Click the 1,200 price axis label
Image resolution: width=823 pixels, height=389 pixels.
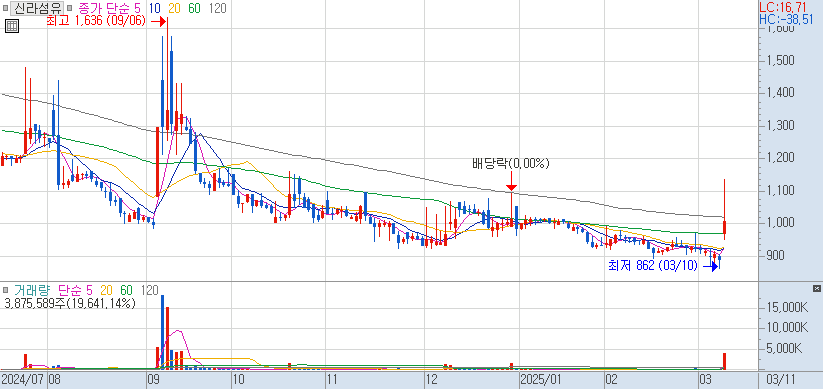pyautogui.click(x=779, y=158)
